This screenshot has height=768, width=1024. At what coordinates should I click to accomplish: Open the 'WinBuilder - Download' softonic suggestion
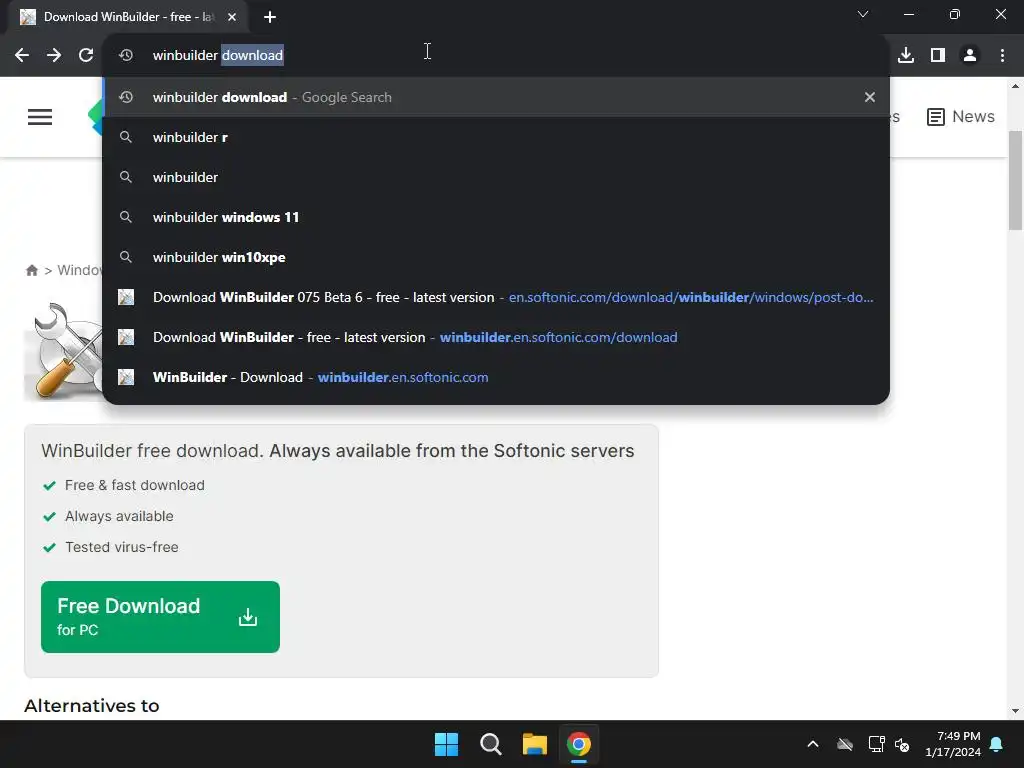tap(496, 377)
